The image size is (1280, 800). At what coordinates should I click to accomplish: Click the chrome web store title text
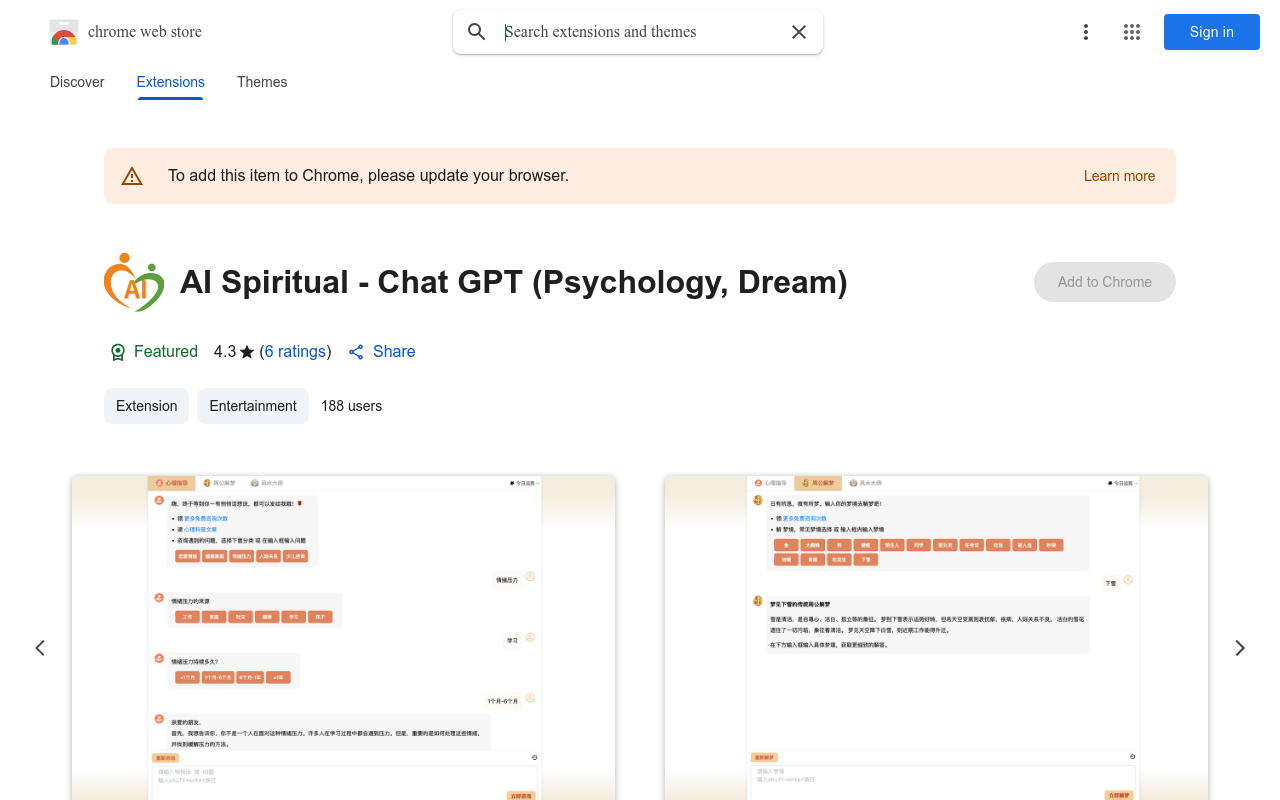coord(145,32)
